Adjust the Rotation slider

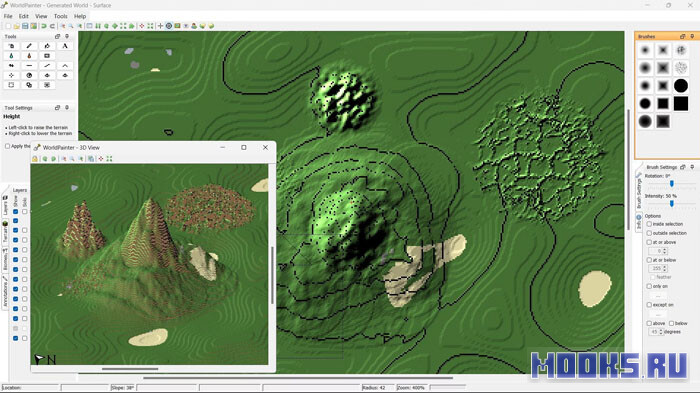pos(671,184)
